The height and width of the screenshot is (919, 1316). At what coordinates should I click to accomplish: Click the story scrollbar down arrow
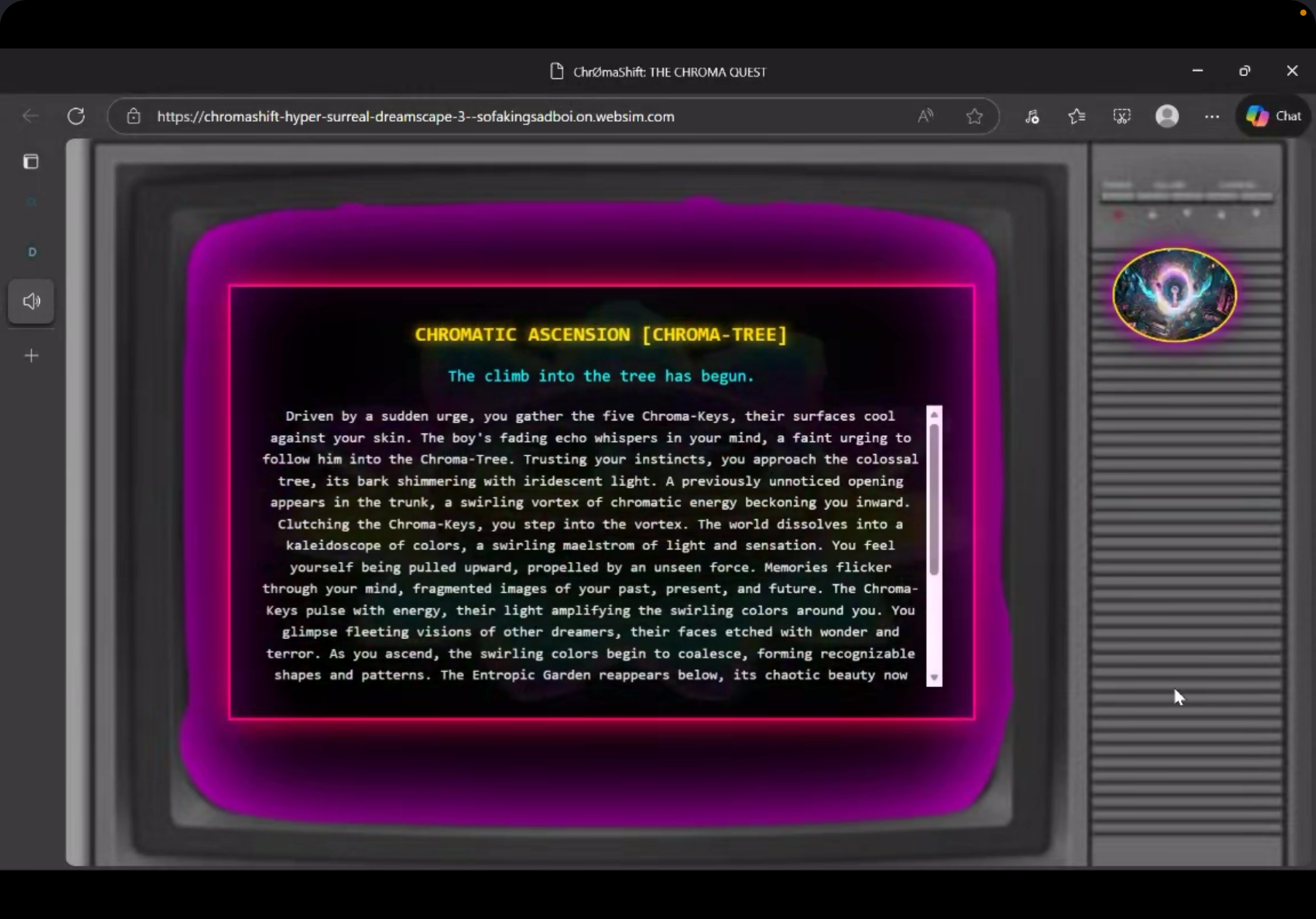pyautogui.click(x=934, y=677)
